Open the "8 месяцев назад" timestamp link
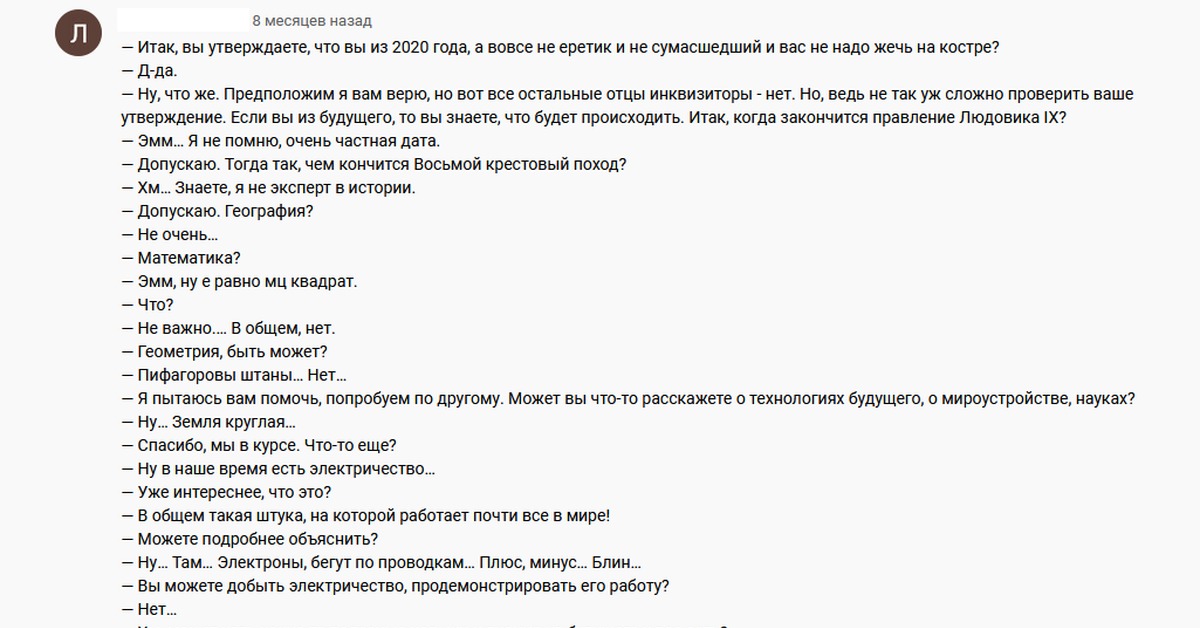 click(x=312, y=20)
